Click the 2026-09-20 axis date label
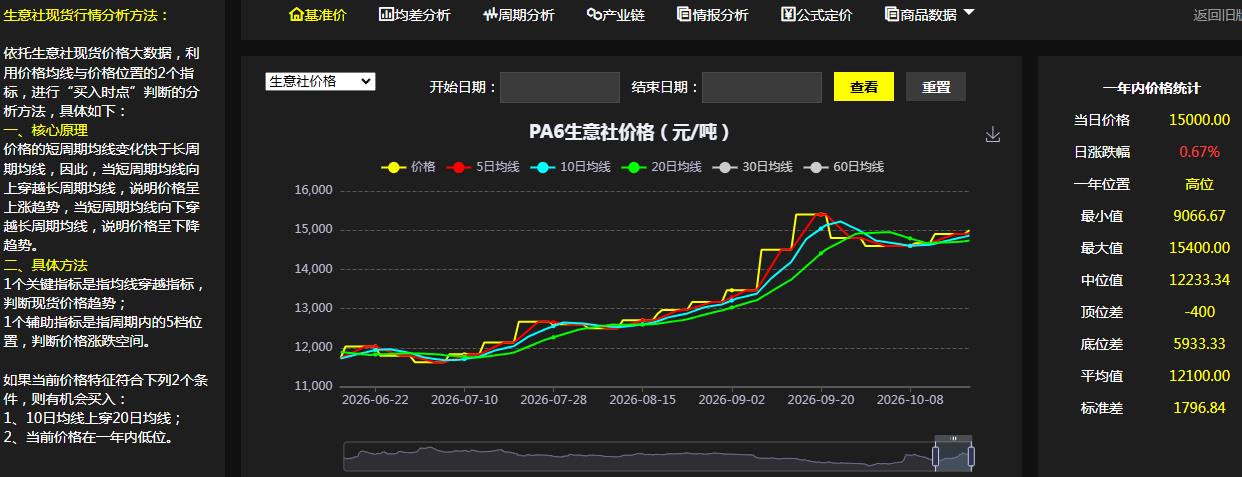 pos(822,399)
